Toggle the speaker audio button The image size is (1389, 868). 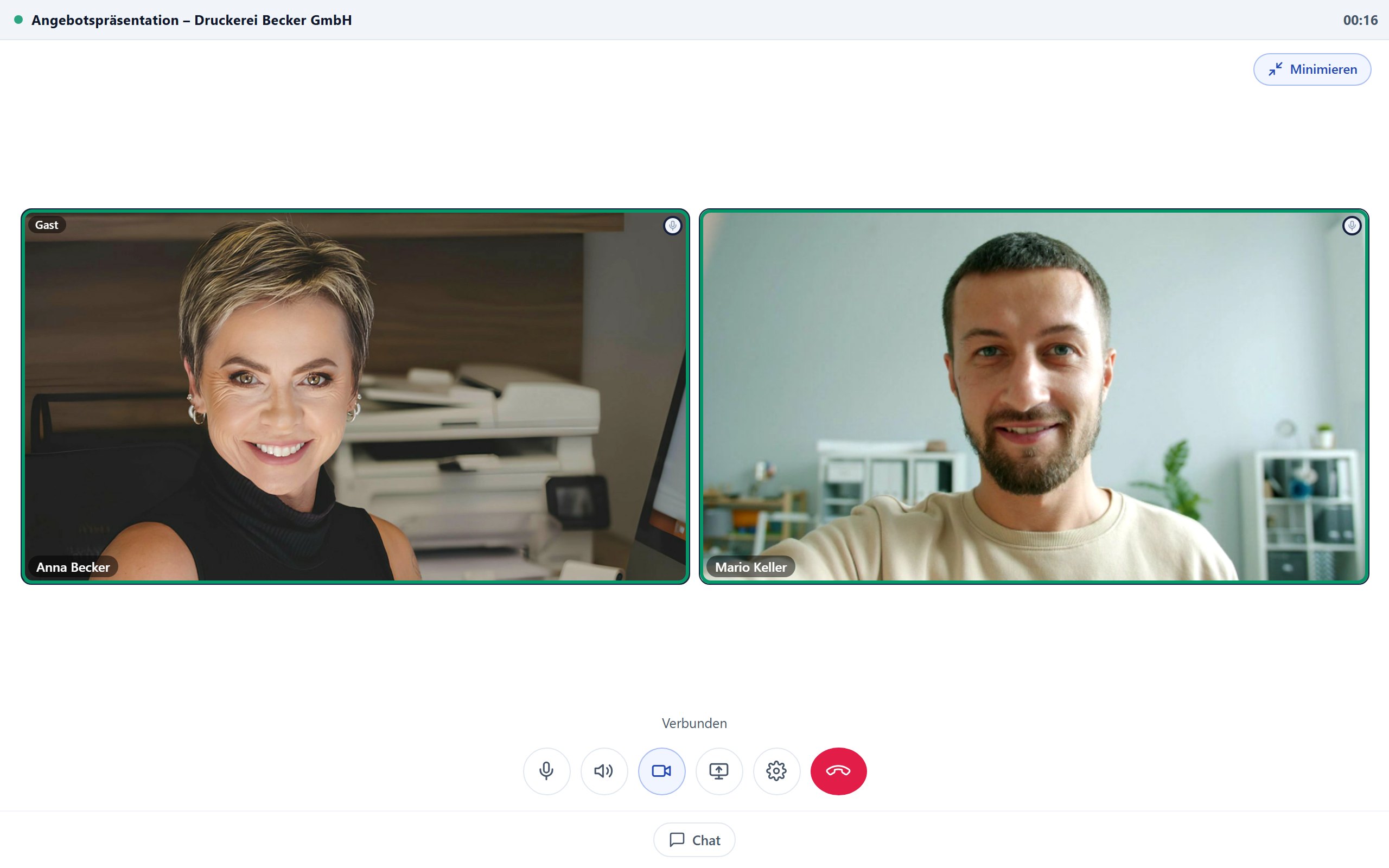pos(604,771)
